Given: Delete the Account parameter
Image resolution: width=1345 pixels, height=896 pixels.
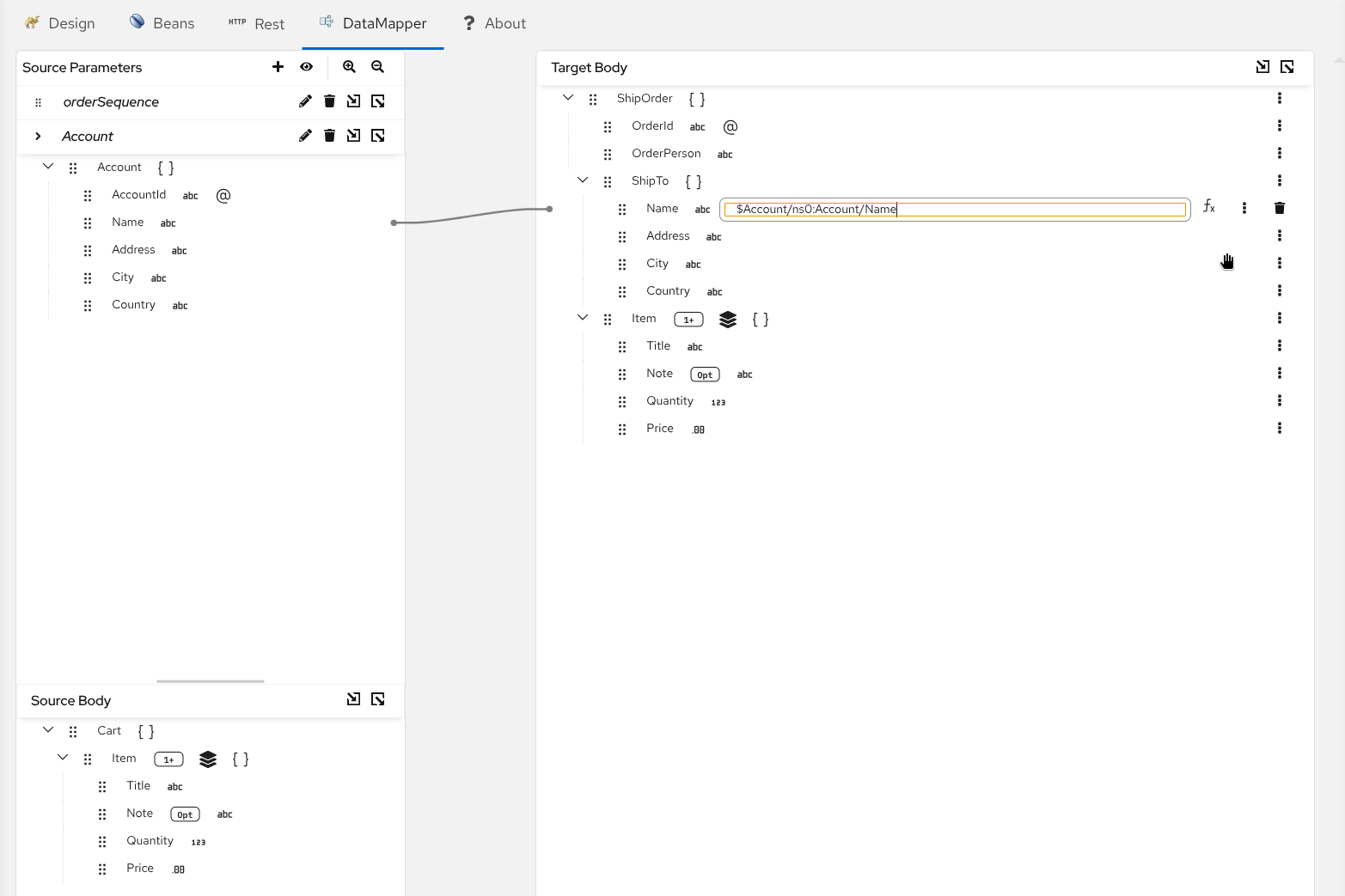Looking at the screenshot, I should tap(329, 136).
